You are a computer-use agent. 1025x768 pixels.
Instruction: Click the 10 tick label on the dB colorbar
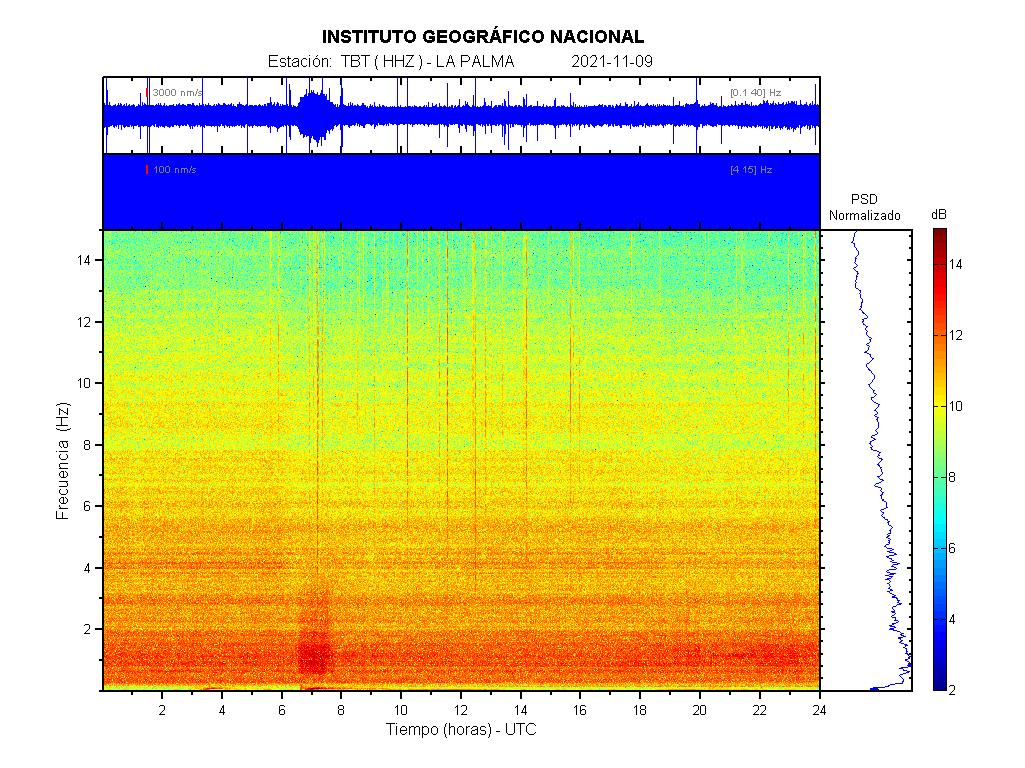click(958, 406)
